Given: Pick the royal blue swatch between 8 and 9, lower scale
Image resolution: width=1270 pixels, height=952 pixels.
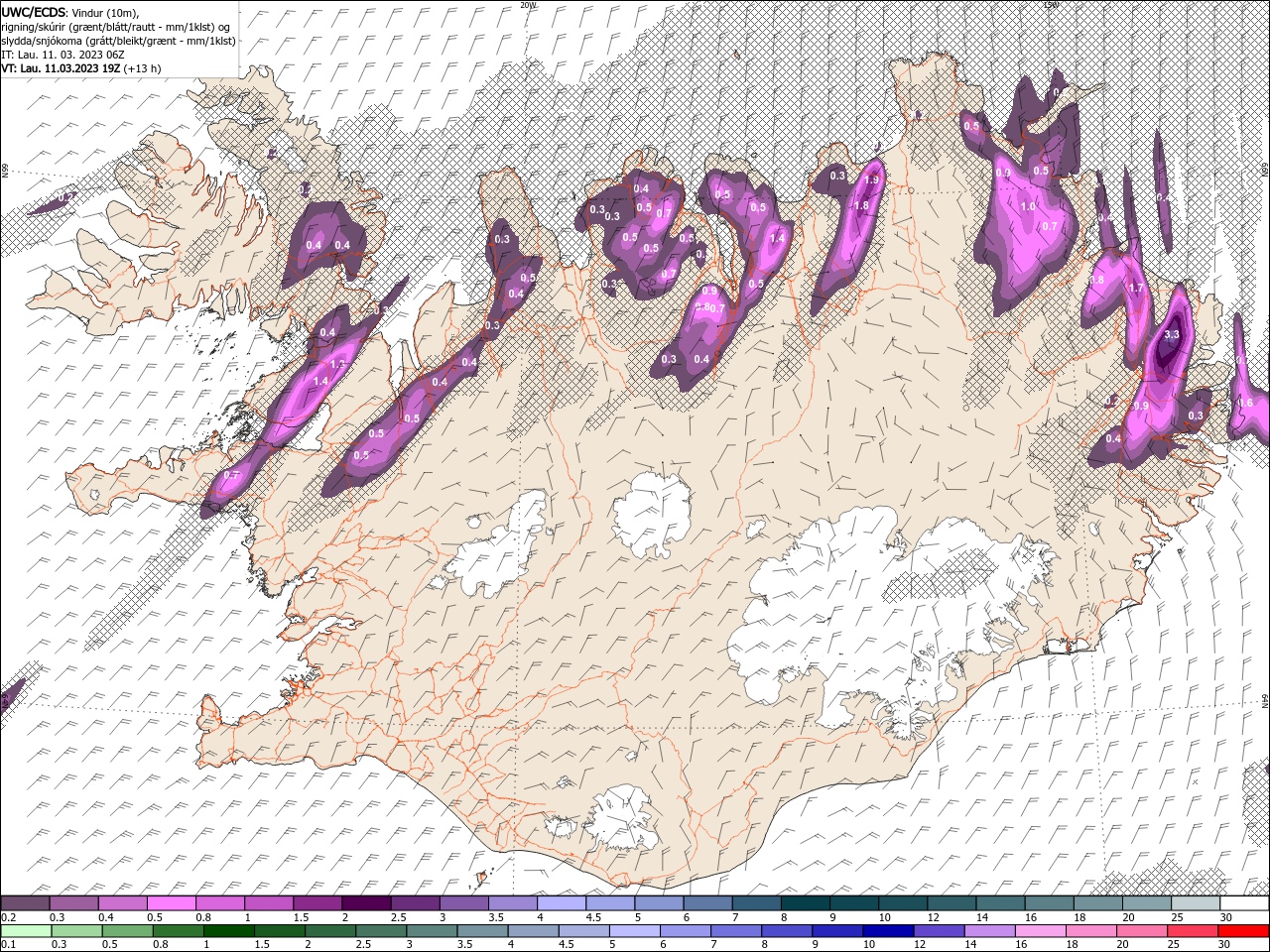Looking at the screenshot, I should tap(787, 931).
